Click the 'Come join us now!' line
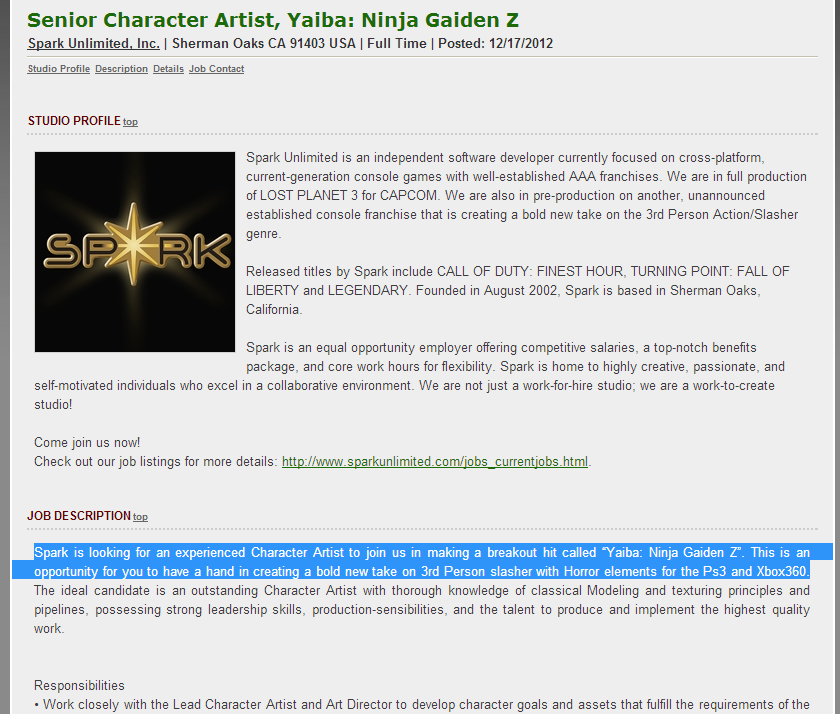The image size is (840, 714). click(x=87, y=442)
